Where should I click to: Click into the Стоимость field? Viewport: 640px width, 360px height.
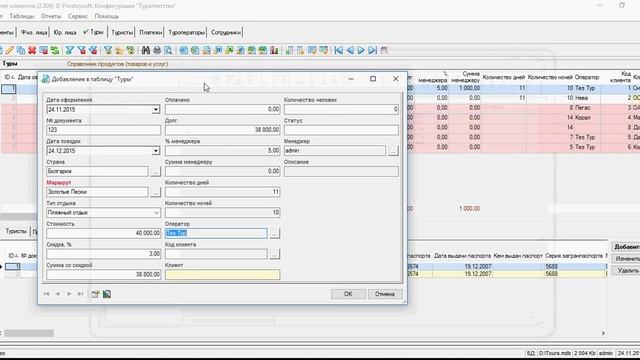tap(103, 233)
